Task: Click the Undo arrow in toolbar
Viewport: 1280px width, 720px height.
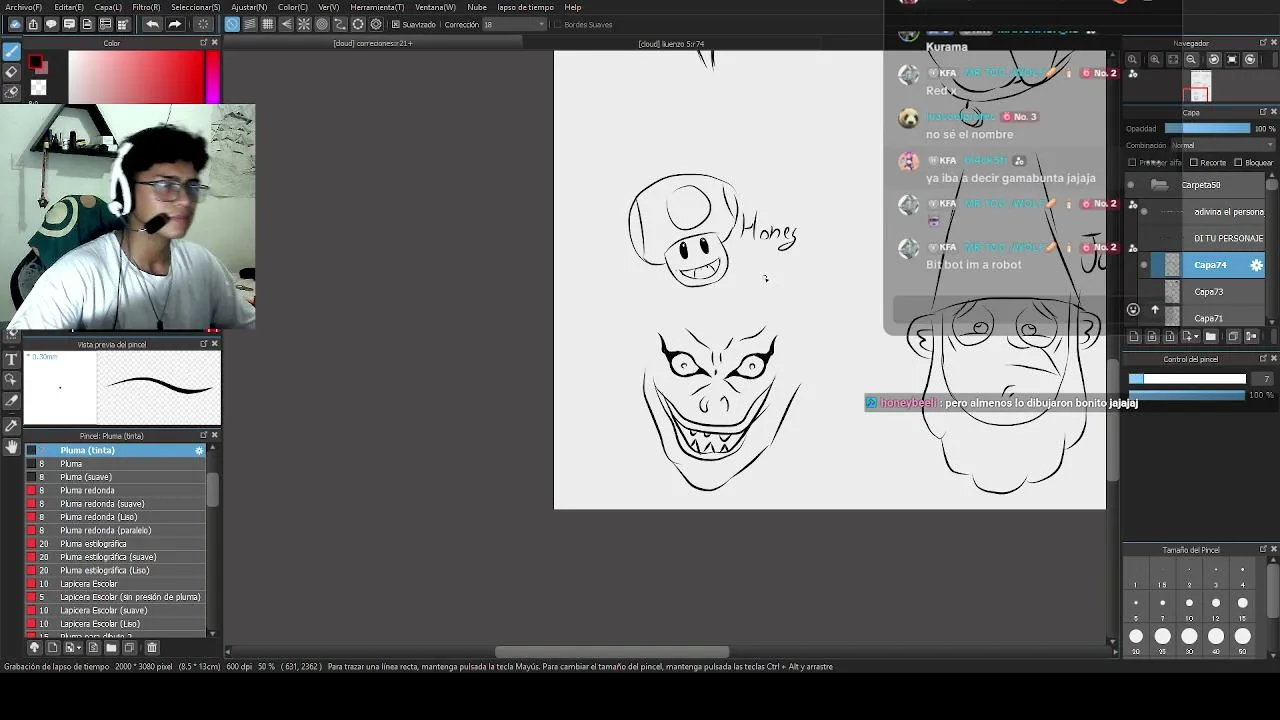Action: 152,24
